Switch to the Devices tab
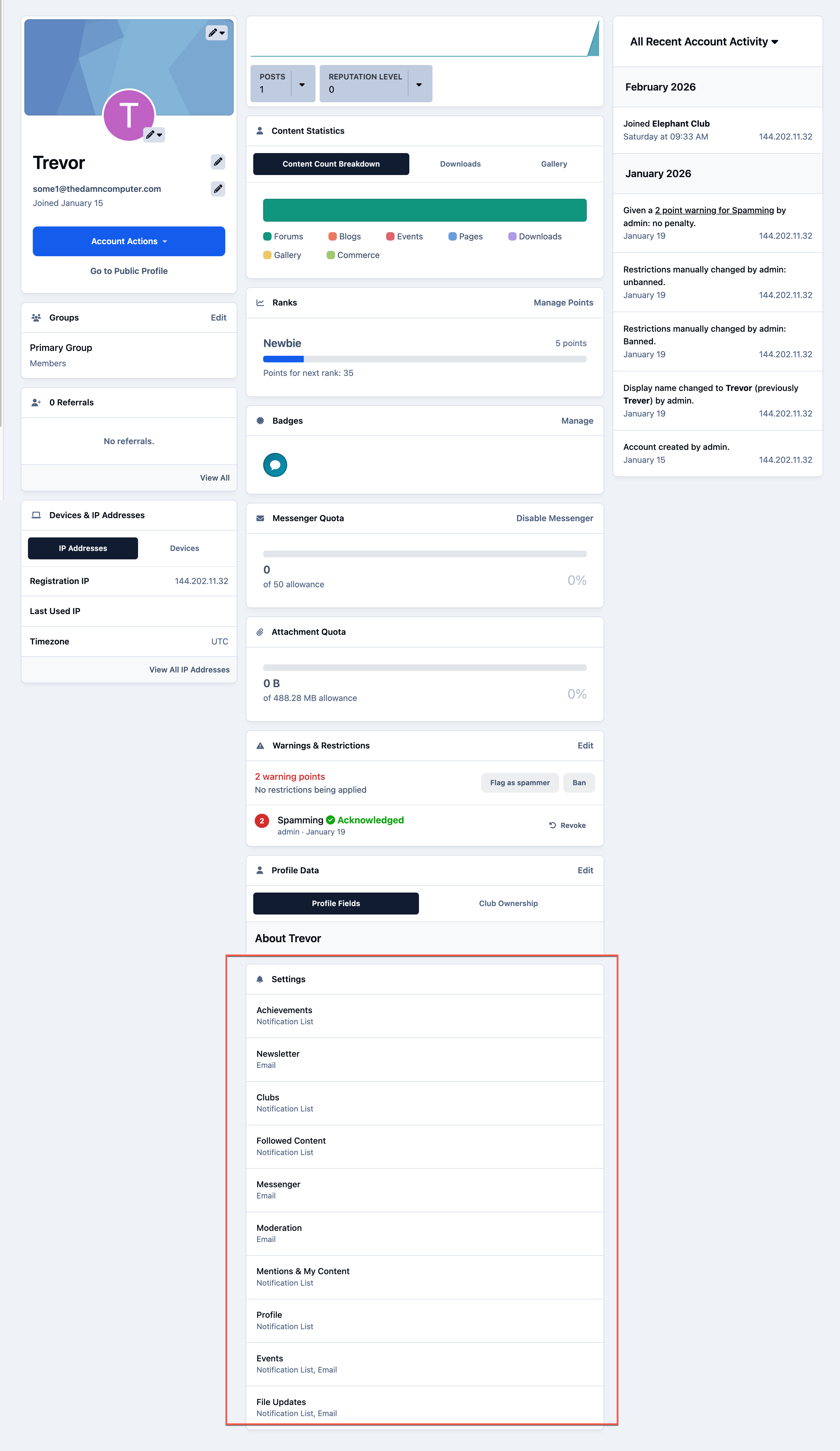The height and width of the screenshot is (1451, 840). 184,548
